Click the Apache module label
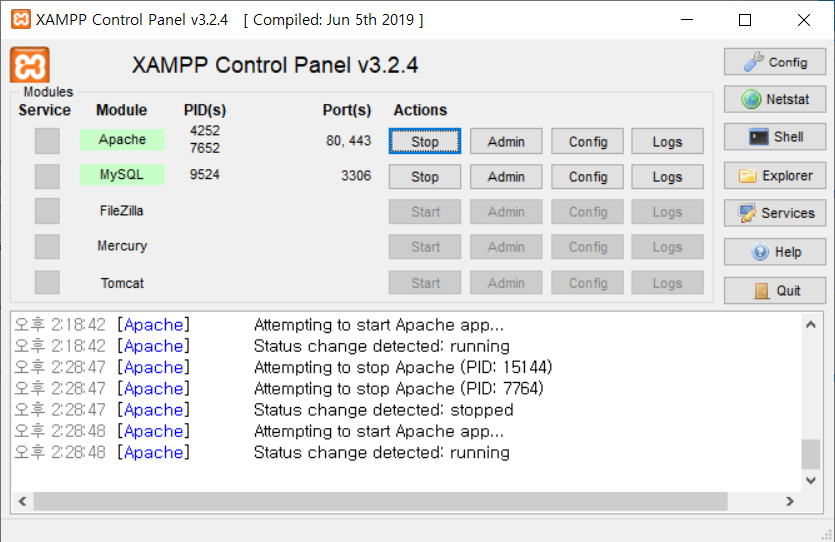Screen dimensions: 835x542 [122, 139]
